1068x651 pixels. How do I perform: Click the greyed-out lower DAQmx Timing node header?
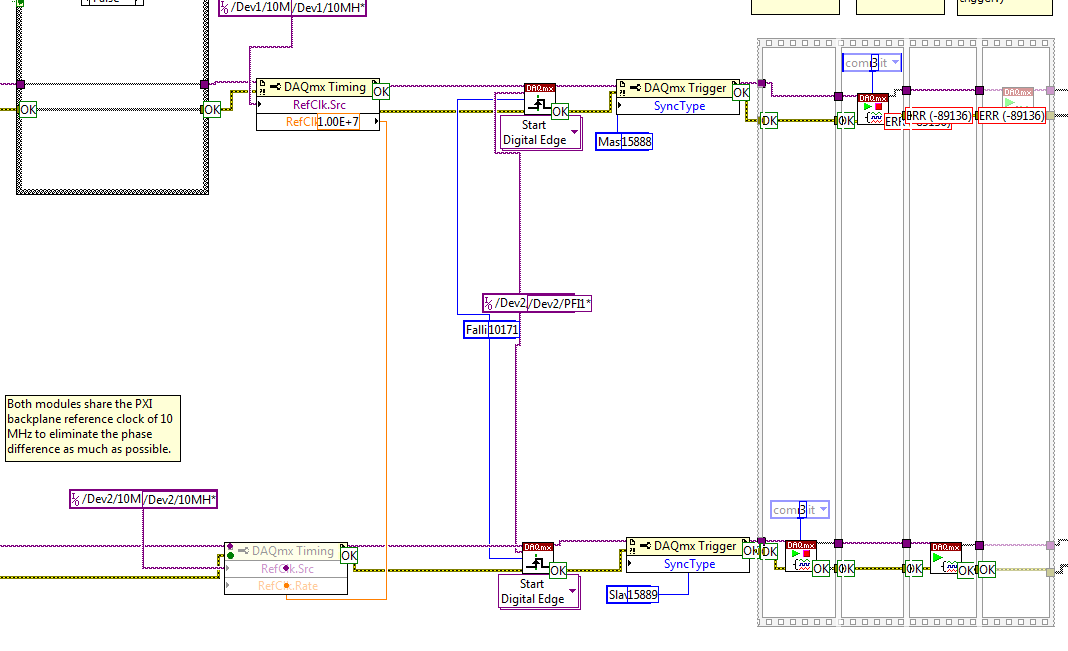click(x=286, y=551)
